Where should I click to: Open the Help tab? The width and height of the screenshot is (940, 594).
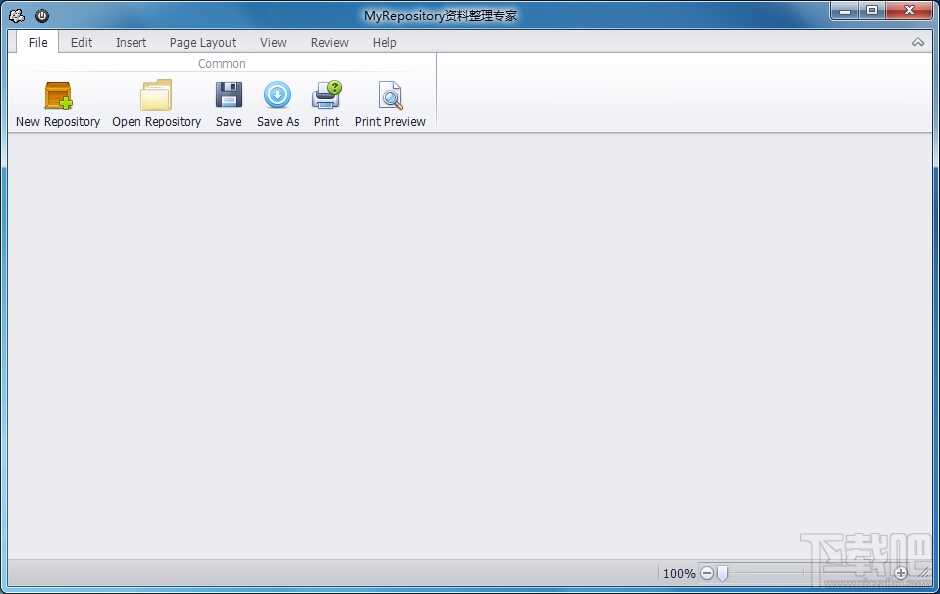384,43
